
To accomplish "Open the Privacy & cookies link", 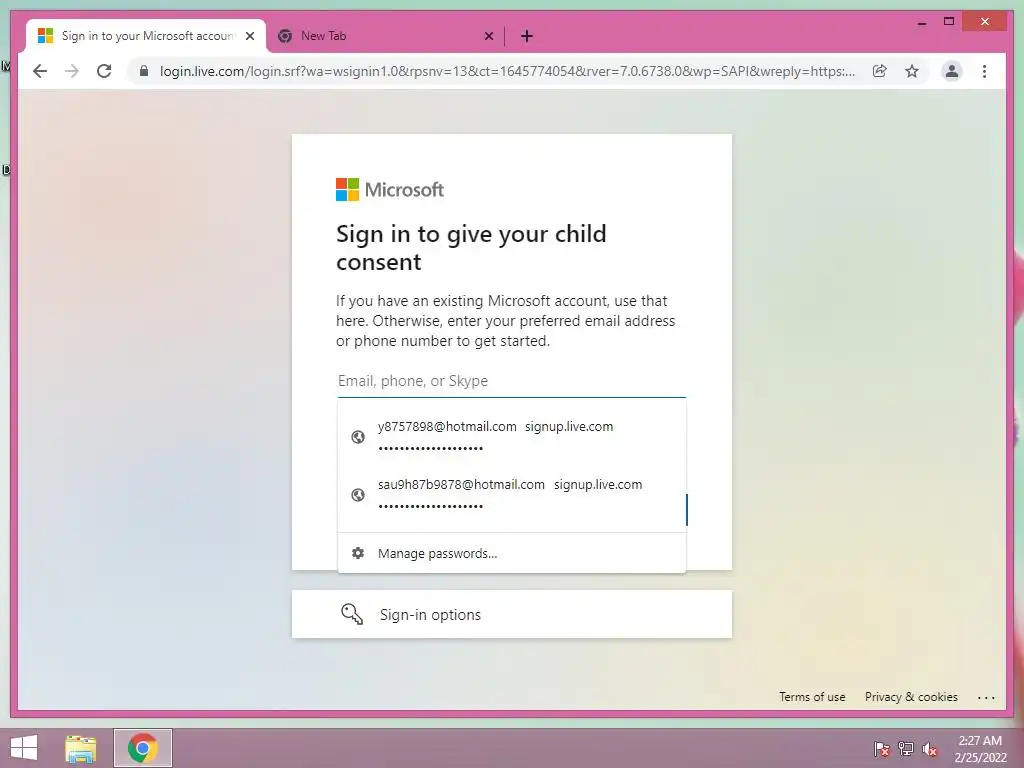I will [x=911, y=697].
